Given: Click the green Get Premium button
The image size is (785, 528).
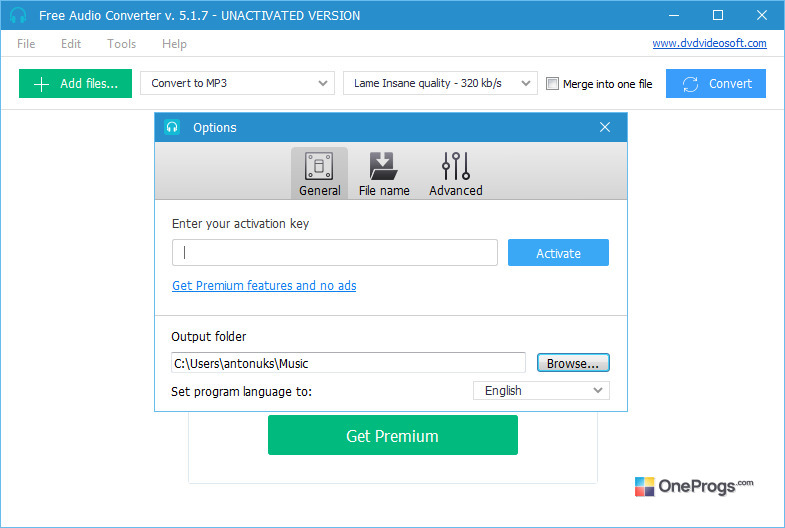Looking at the screenshot, I should (392, 435).
